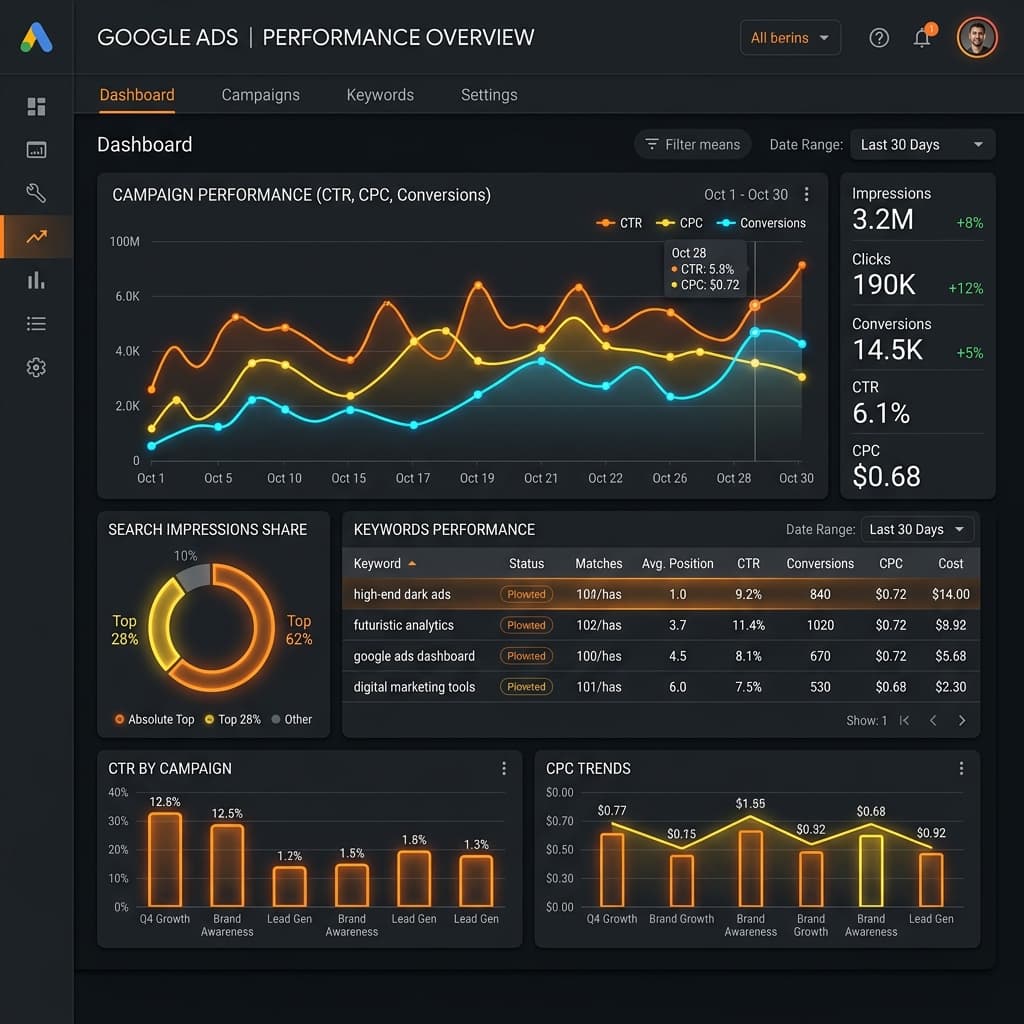
Task: Open CPC Trends three-dot menu
Action: (961, 768)
